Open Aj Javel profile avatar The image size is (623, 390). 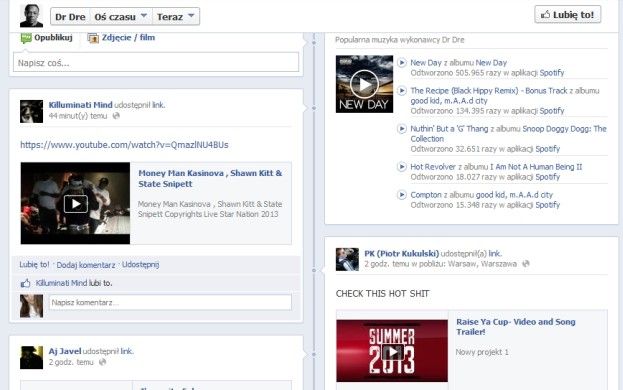31,357
